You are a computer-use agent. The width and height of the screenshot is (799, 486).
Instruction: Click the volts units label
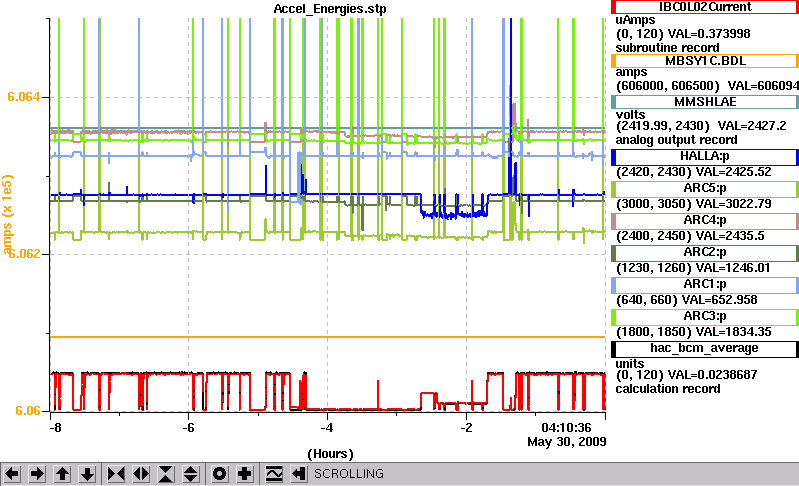[x=630, y=115]
